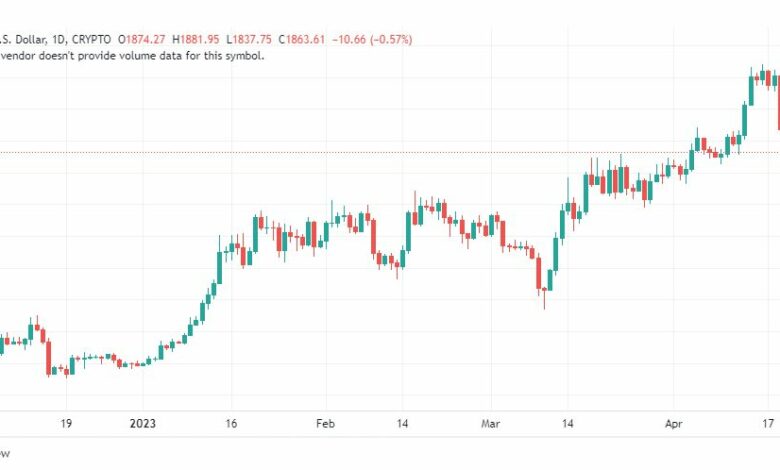This screenshot has width=780, height=470.
Task: Click the Mar label on time axis
Action: tap(490, 424)
